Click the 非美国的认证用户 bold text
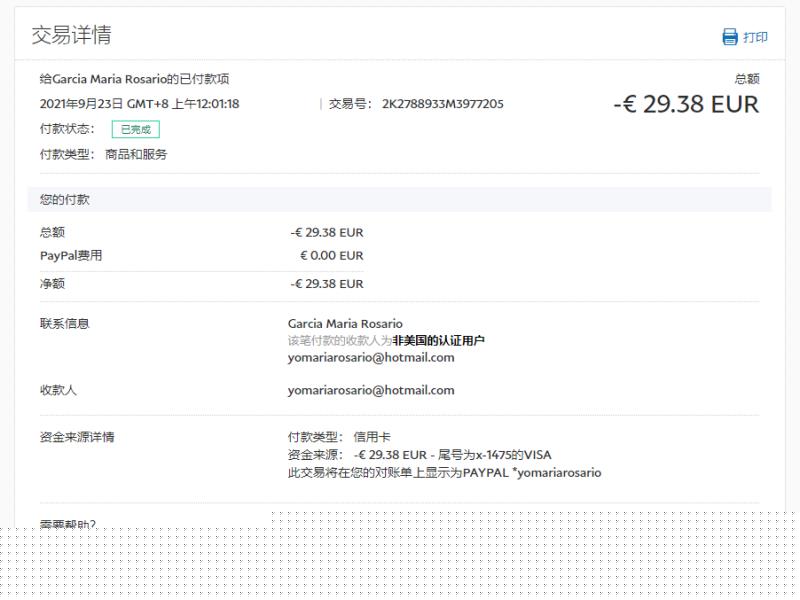800x600 pixels. click(x=438, y=340)
